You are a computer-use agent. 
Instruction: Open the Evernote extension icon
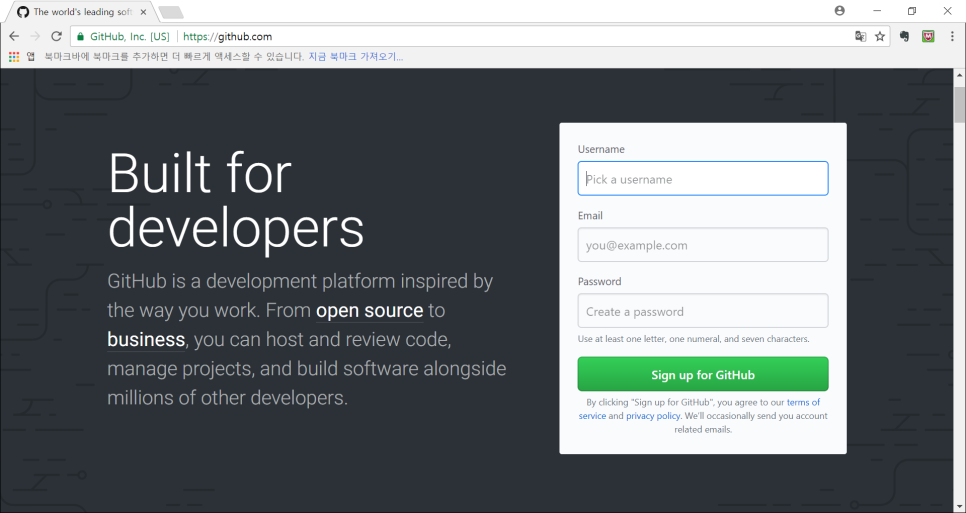tap(904, 36)
